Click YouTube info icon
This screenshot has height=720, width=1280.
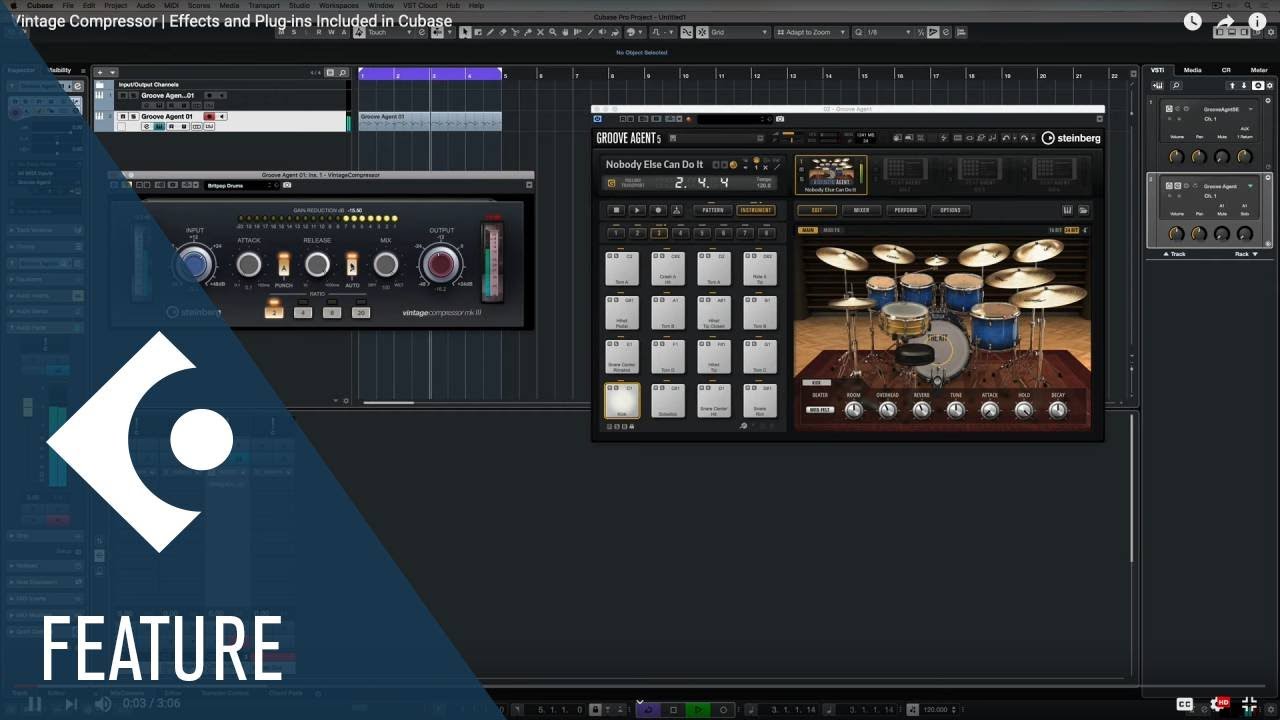click(1257, 21)
